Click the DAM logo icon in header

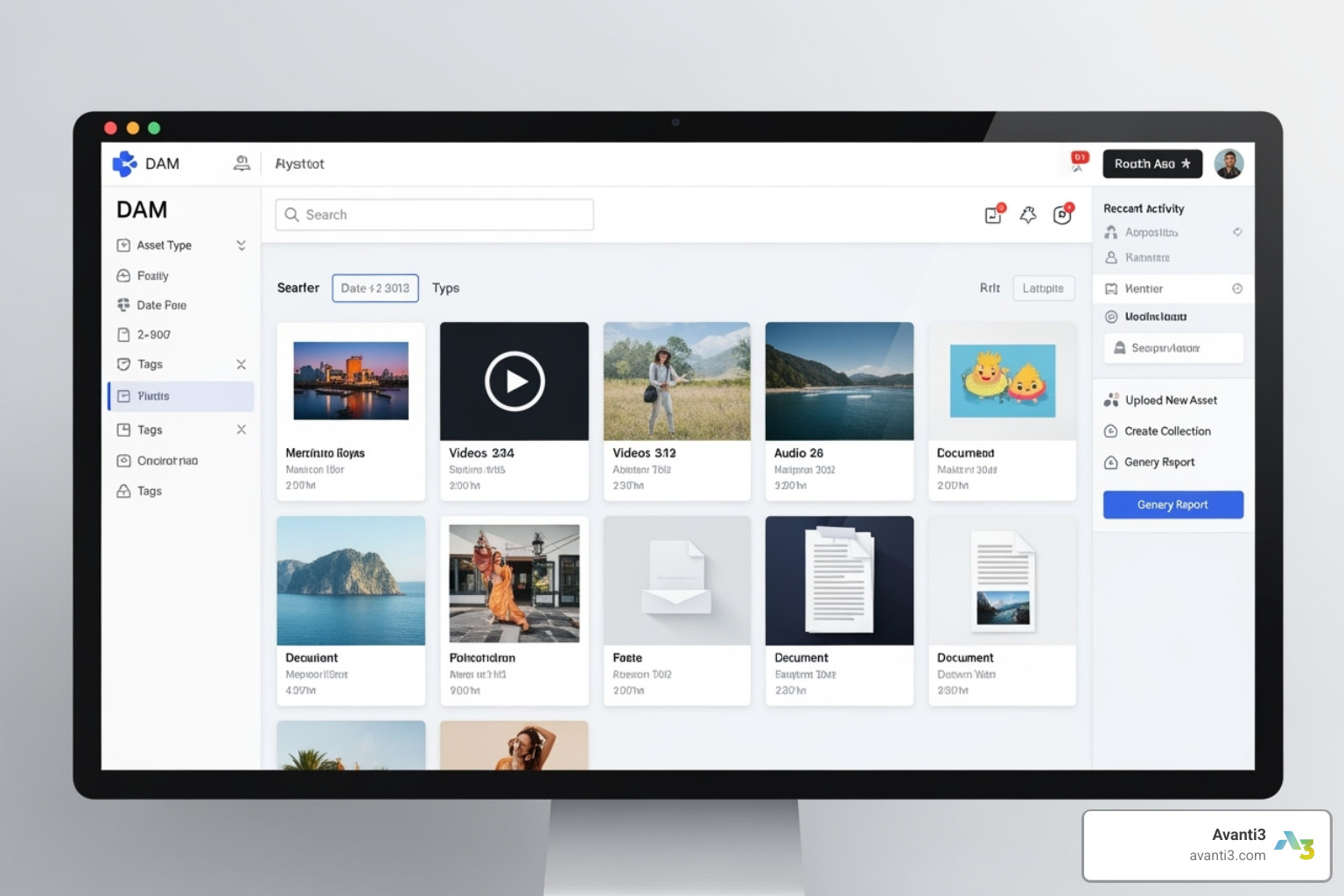pyautogui.click(x=125, y=164)
